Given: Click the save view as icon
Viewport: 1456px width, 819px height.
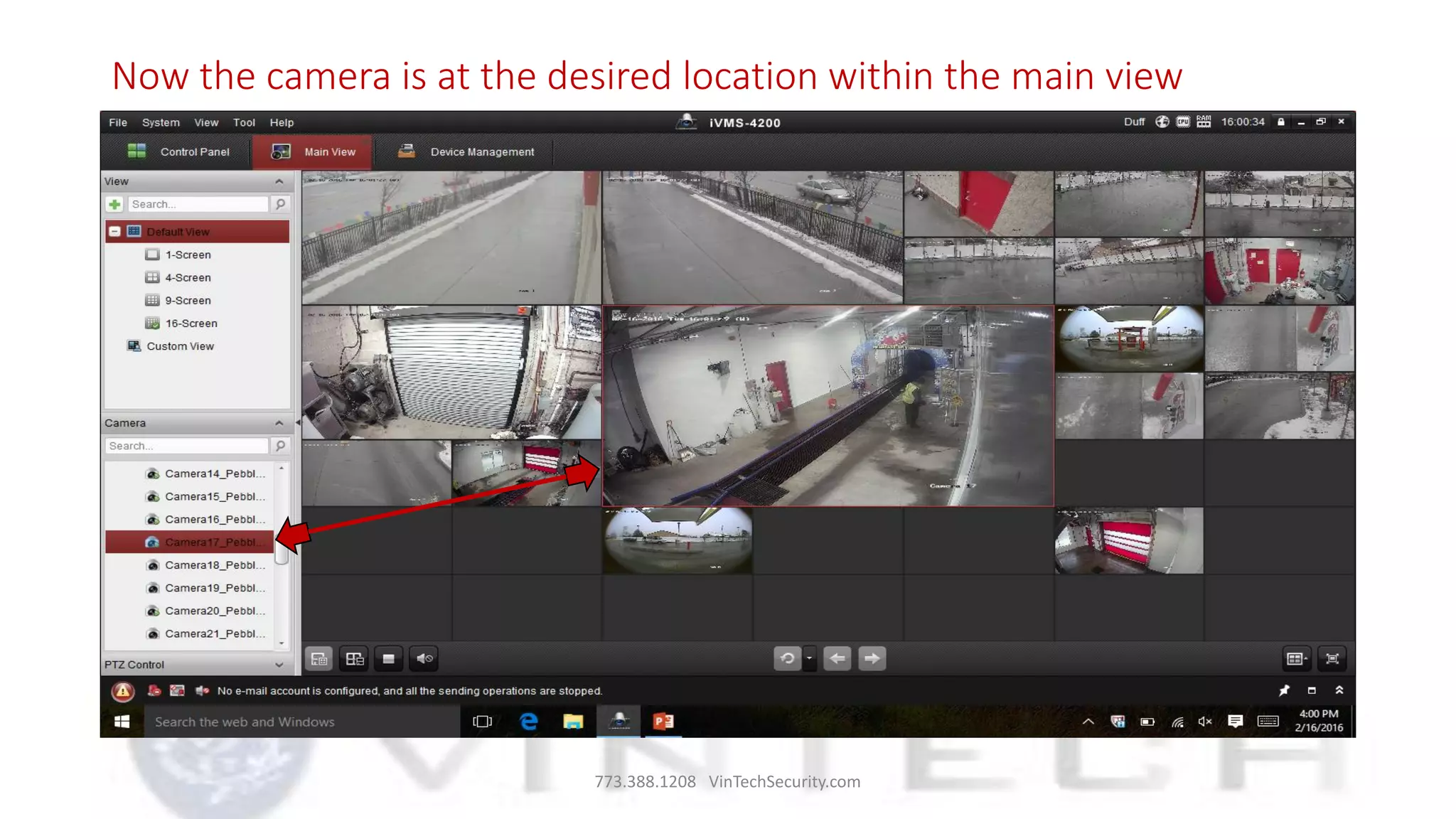Looking at the screenshot, I should (354, 659).
